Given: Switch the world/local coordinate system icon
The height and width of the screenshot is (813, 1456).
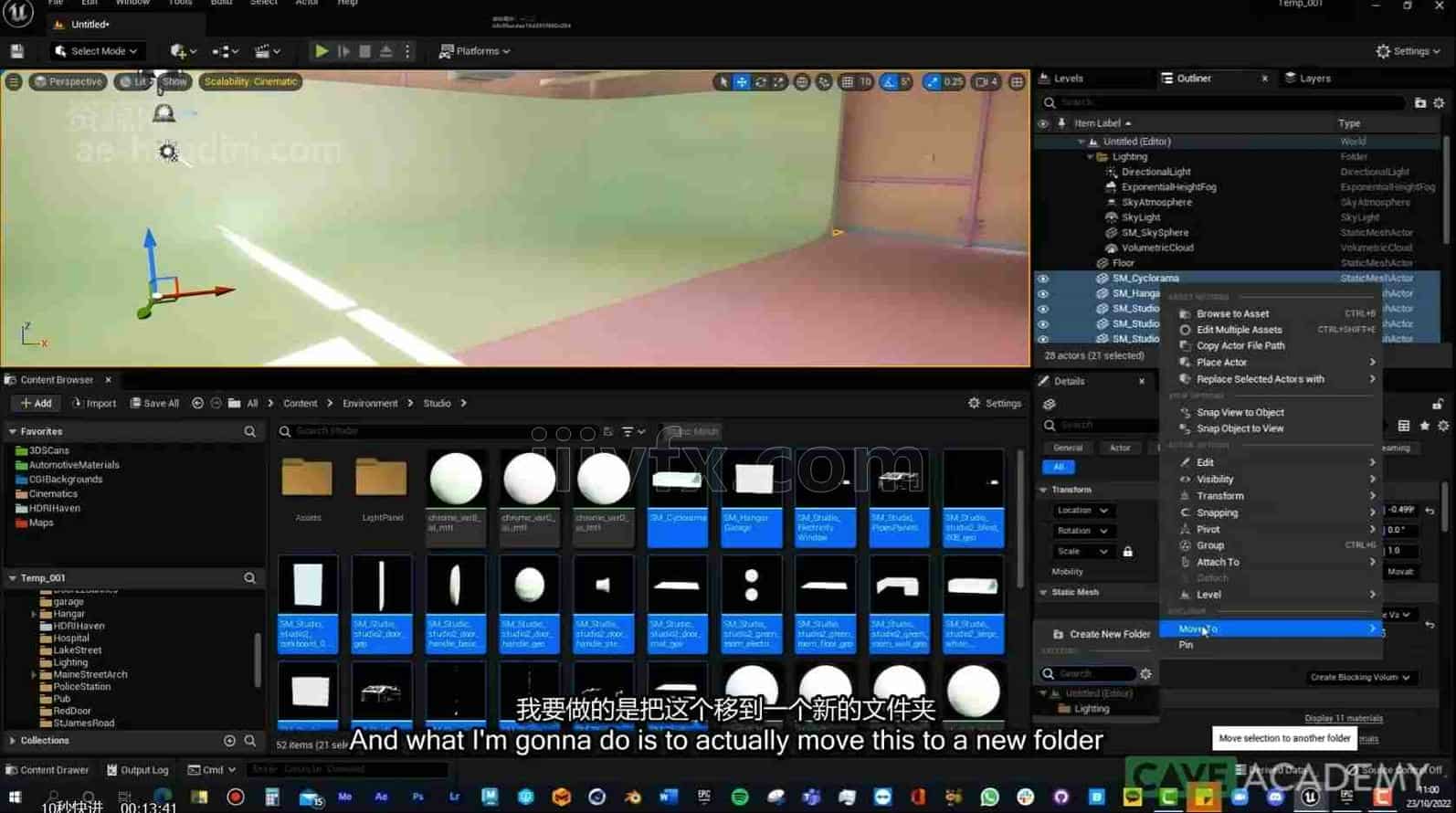Looking at the screenshot, I should [802, 81].
